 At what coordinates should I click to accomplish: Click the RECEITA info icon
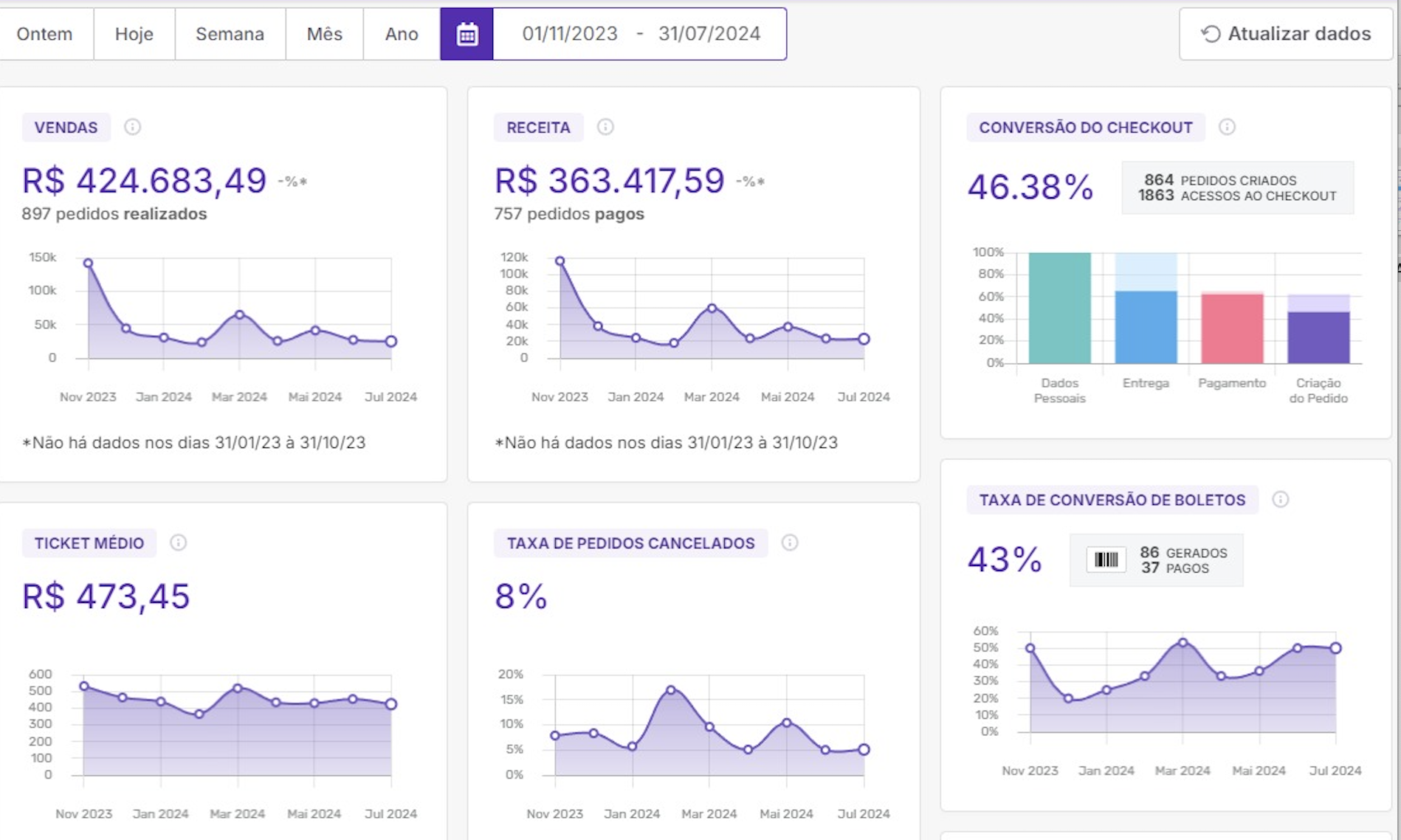point(606,126)
